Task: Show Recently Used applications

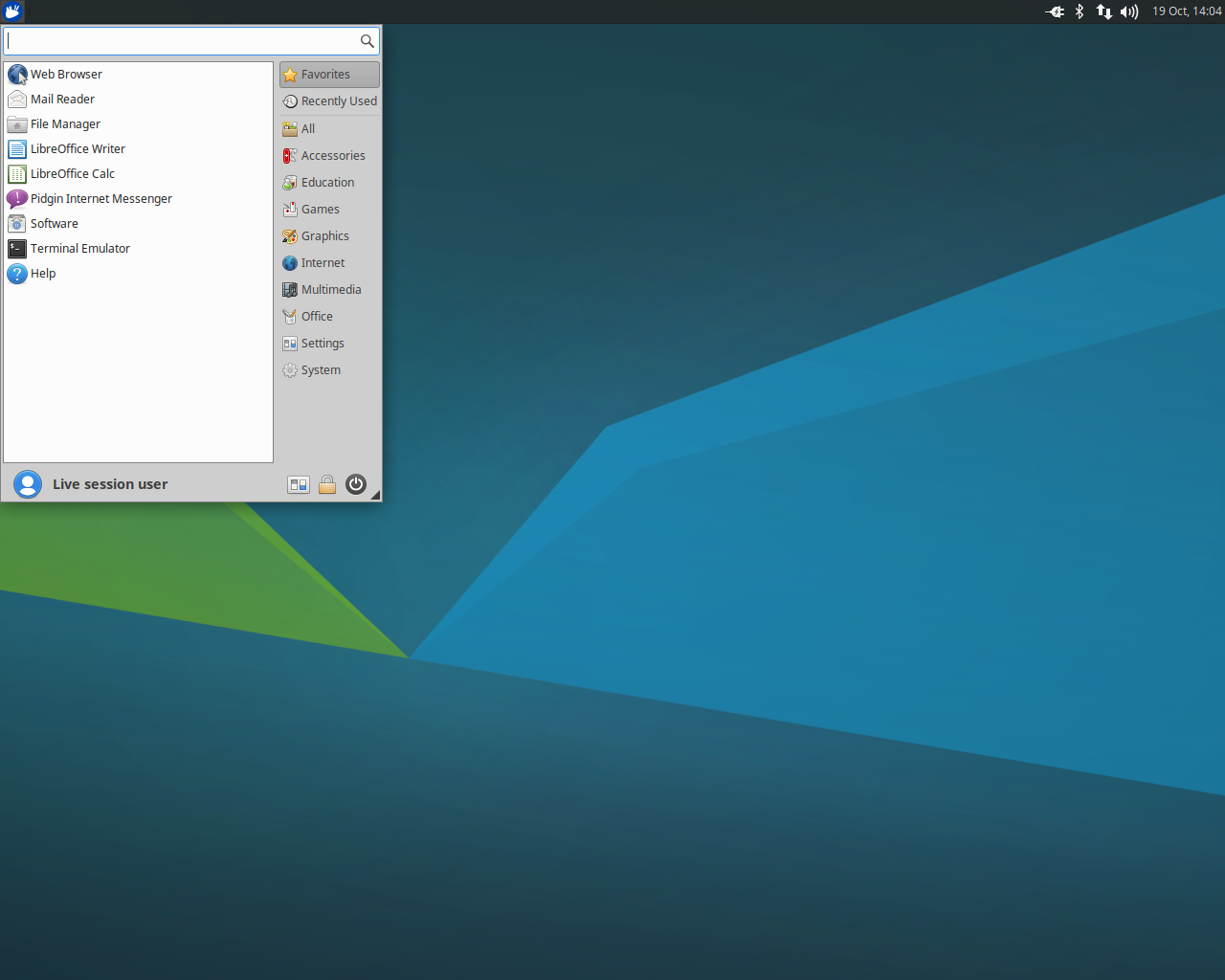Action: click(329, 101)
